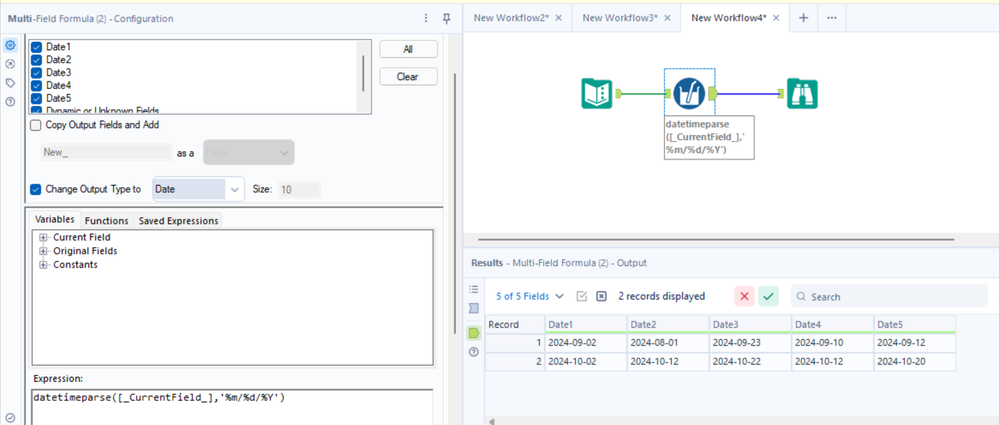Open configuration window three-dot options menu

[426, 18]
